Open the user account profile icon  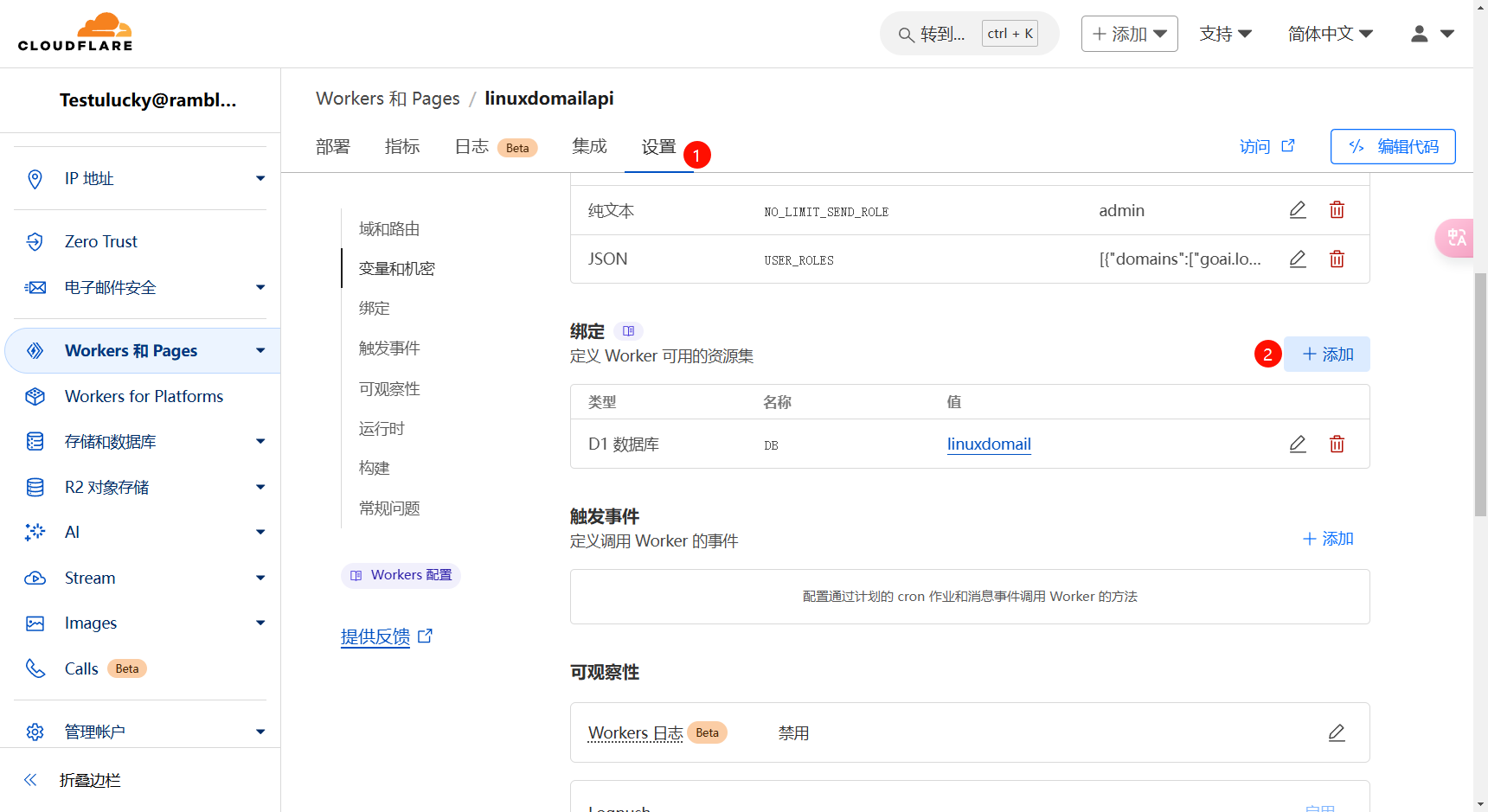pyautogui.click(x=1420, y=34)
